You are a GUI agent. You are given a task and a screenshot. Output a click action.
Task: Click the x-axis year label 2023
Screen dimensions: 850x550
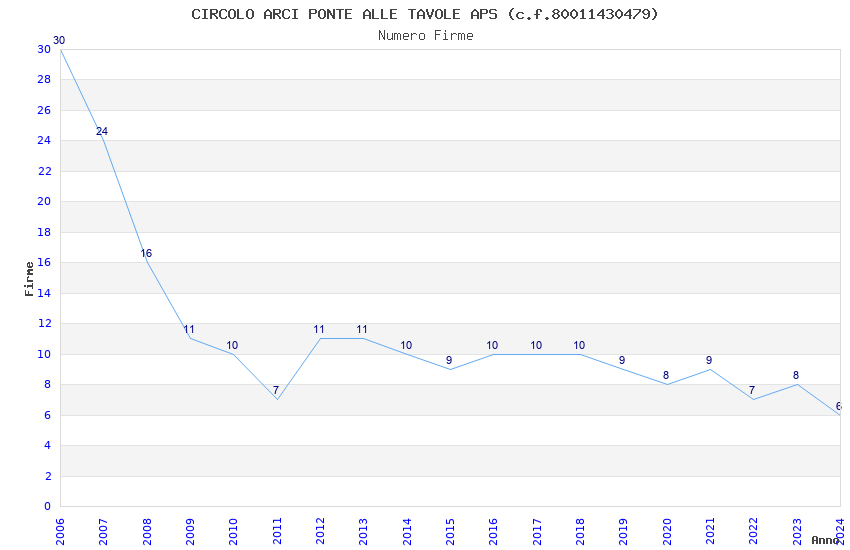[797, 532]
